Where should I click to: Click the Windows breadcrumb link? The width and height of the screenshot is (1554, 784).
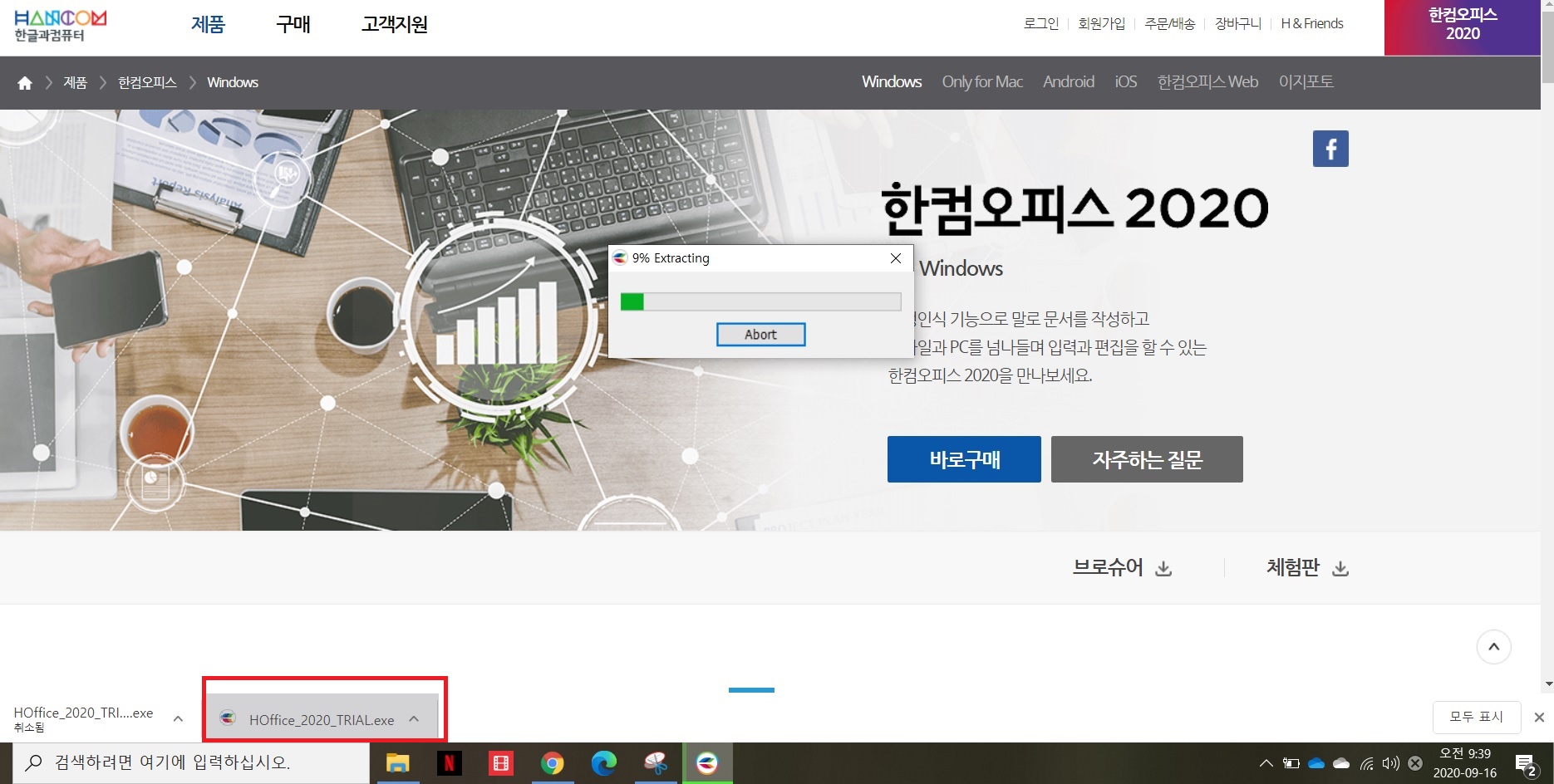click(233, 82)
